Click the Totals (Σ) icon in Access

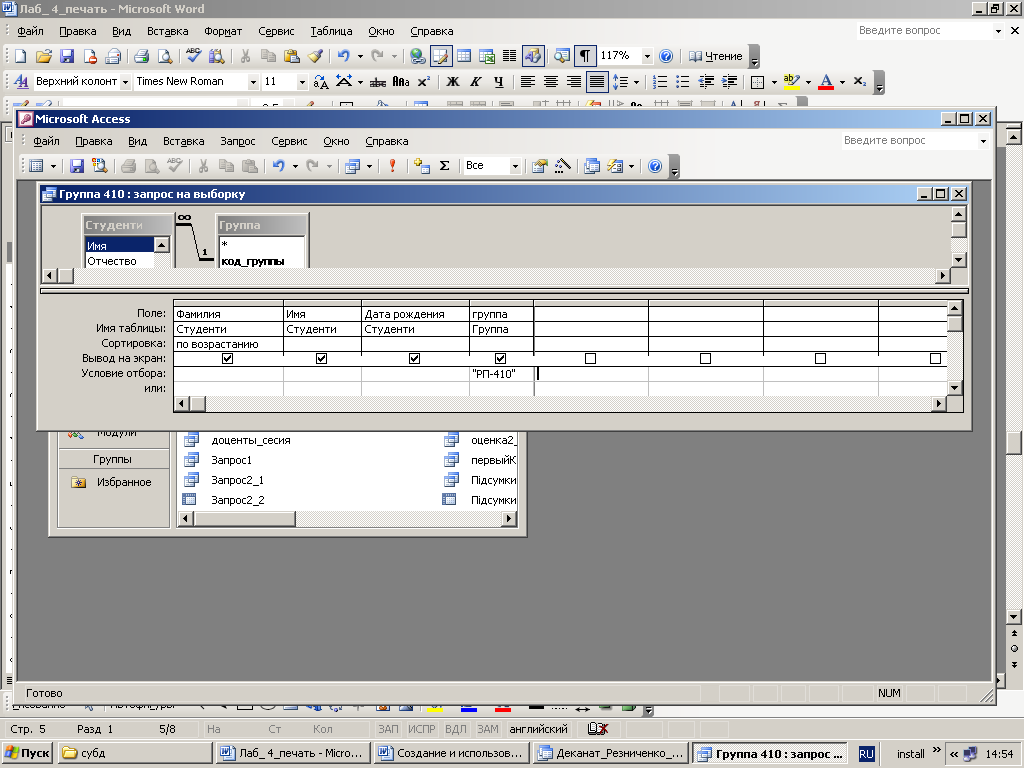pos(444,166)
